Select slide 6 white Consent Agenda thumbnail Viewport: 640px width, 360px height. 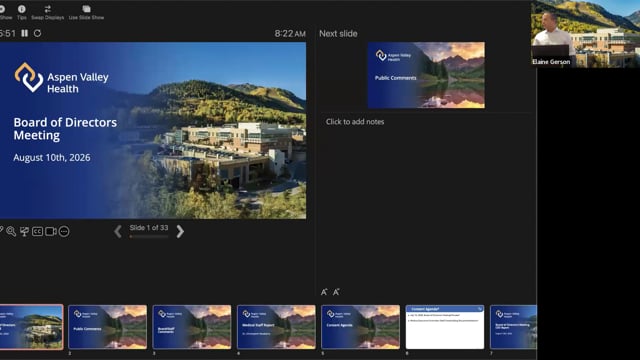(445, 327)
